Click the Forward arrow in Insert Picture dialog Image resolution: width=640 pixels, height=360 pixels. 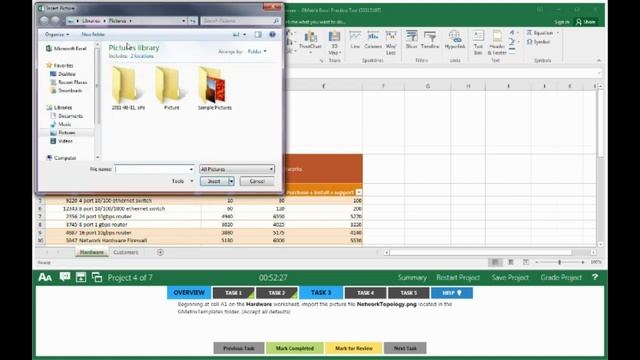[x=55, y=20]
